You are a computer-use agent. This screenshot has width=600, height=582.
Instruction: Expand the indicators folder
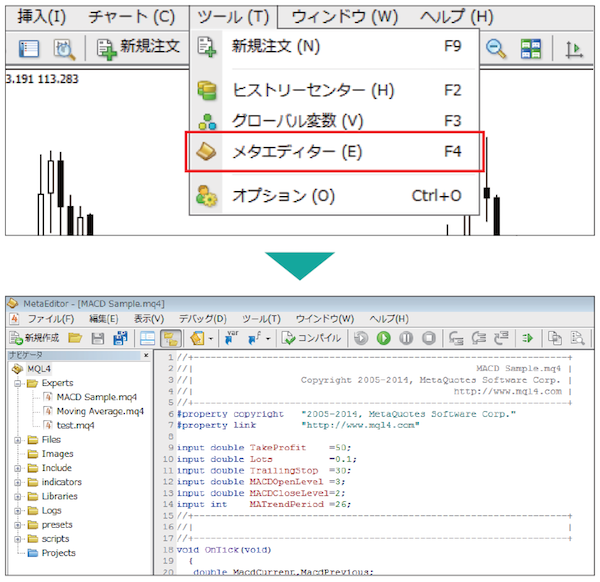18,483
